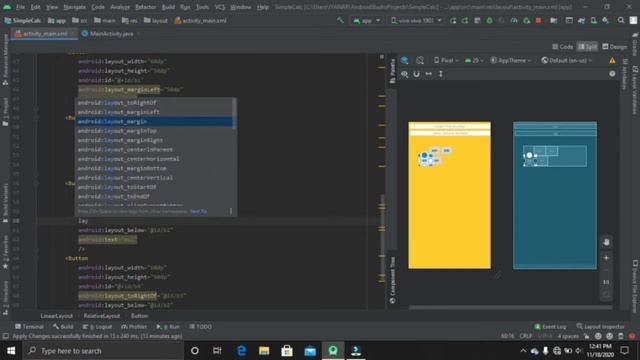Open the Event Log panel

pyautogui.click(x=550, y=327)
